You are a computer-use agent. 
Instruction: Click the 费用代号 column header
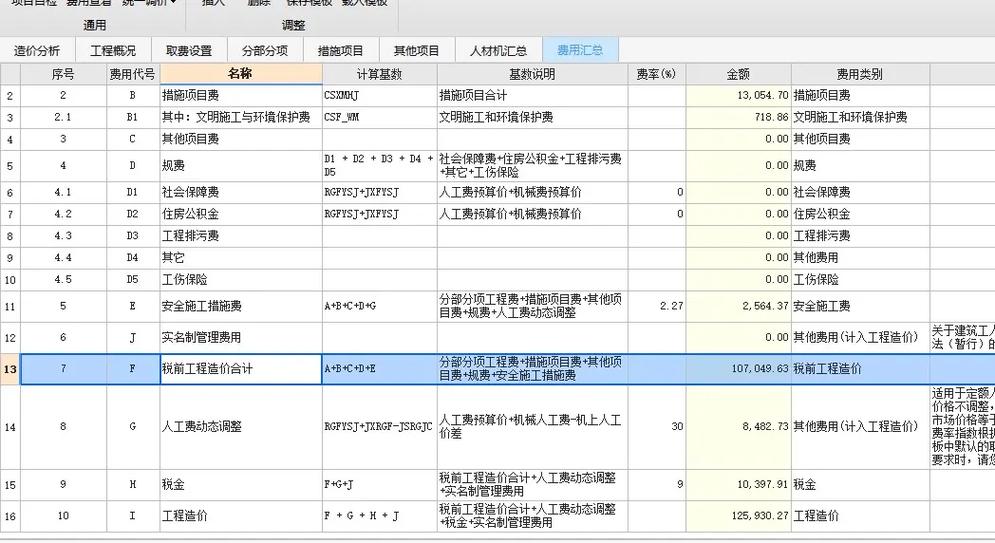[x=133, y=74]
